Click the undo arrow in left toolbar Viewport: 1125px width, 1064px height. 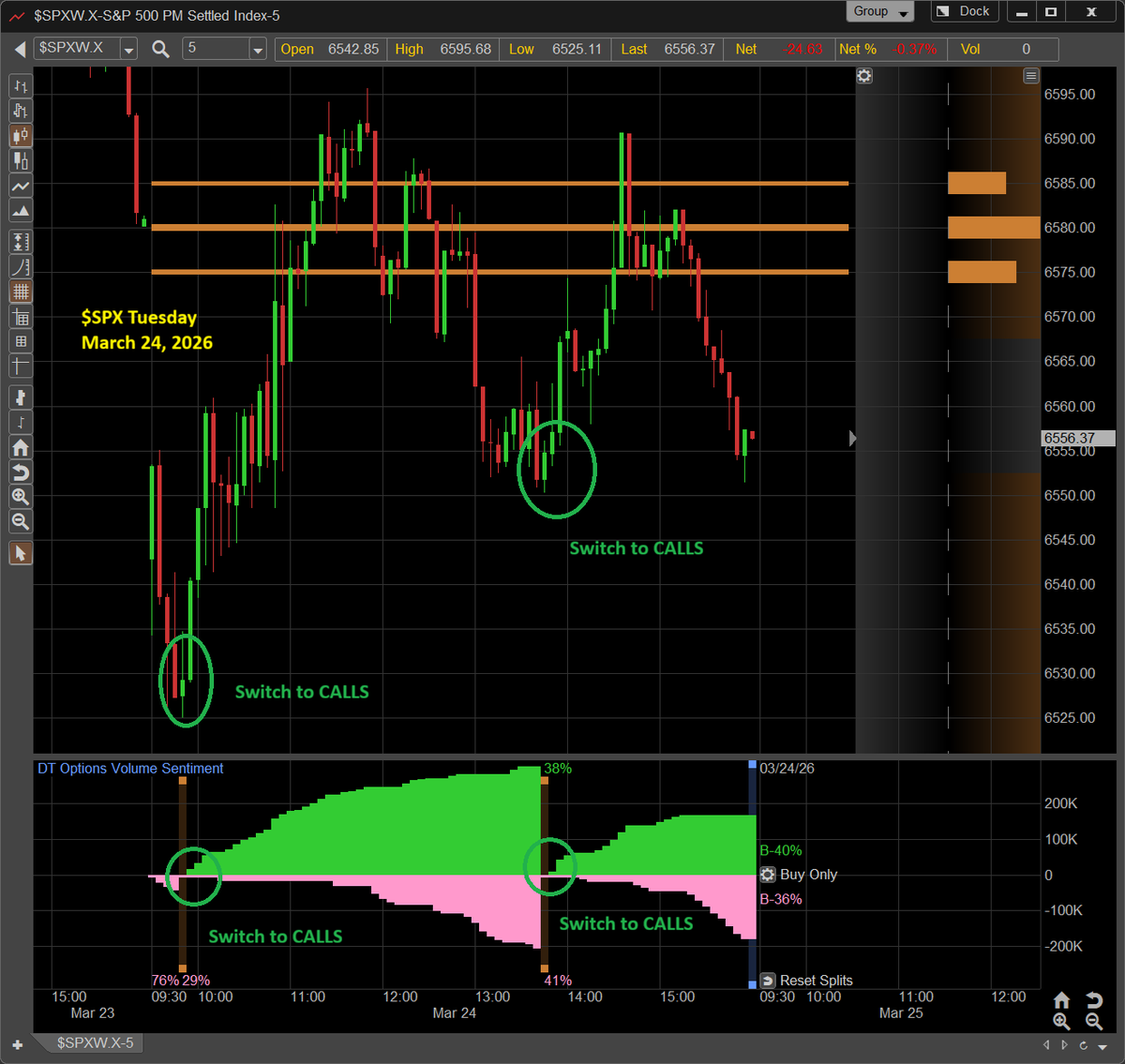[x=21, y=472]
